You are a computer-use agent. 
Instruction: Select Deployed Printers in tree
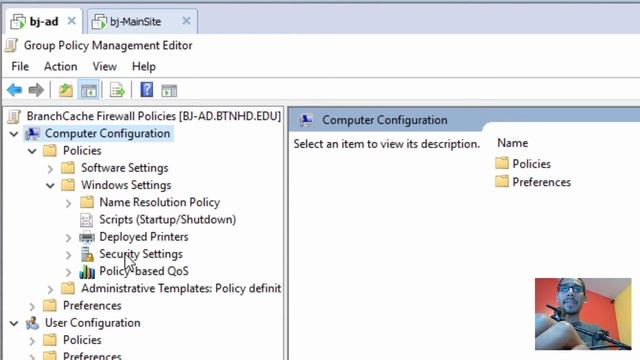pyautogui.click(x=144, y=237)
